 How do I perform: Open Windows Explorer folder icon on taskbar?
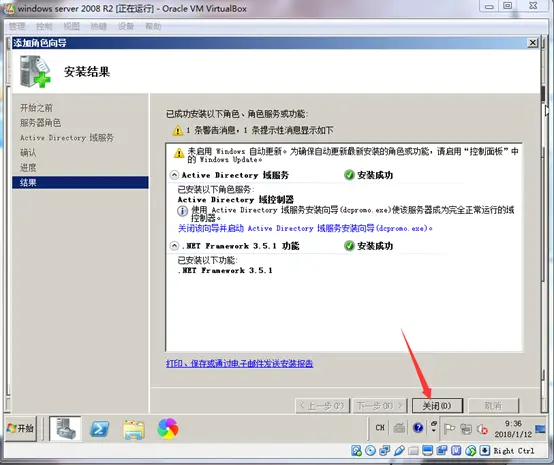(134, 429)
